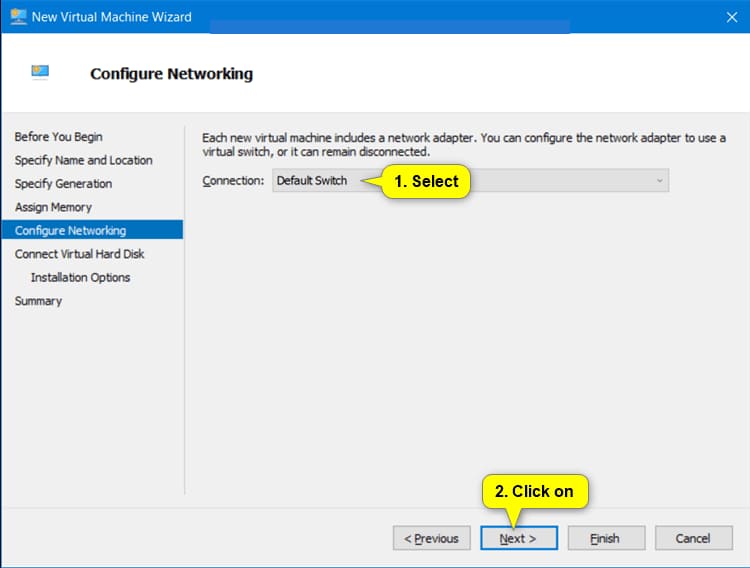Viewport: 750px width, 568px height.
Task: Click the Finish button
Action: click(605, 538)
